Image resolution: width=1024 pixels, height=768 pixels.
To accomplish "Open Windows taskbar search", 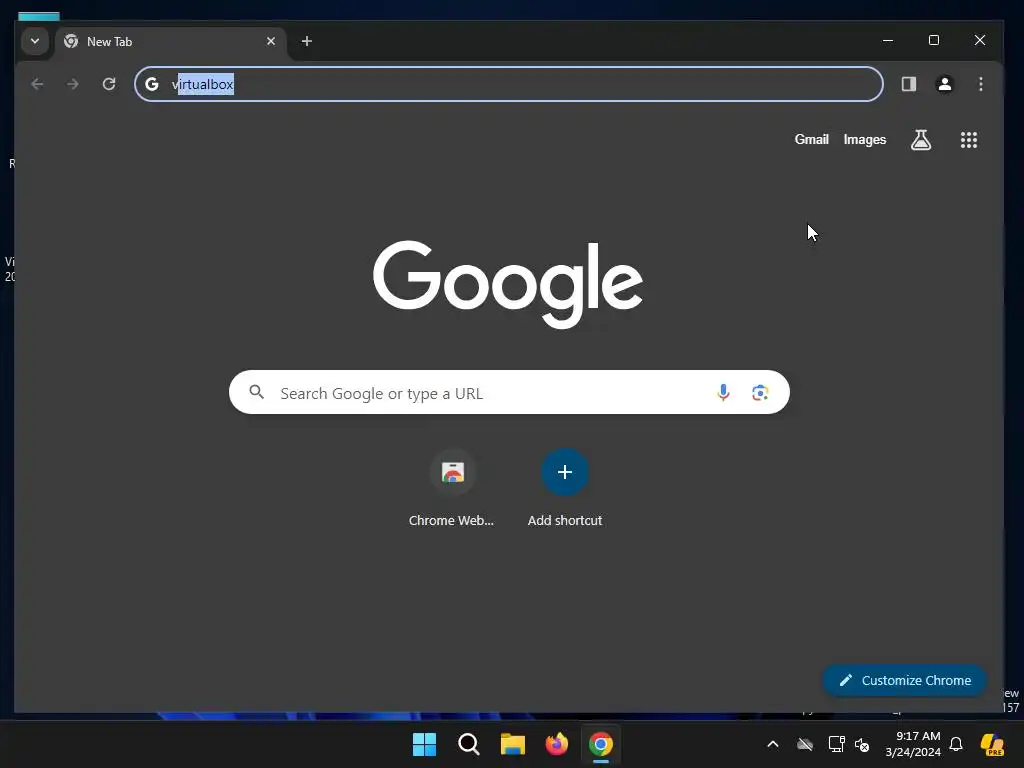I will click(468, 744).
